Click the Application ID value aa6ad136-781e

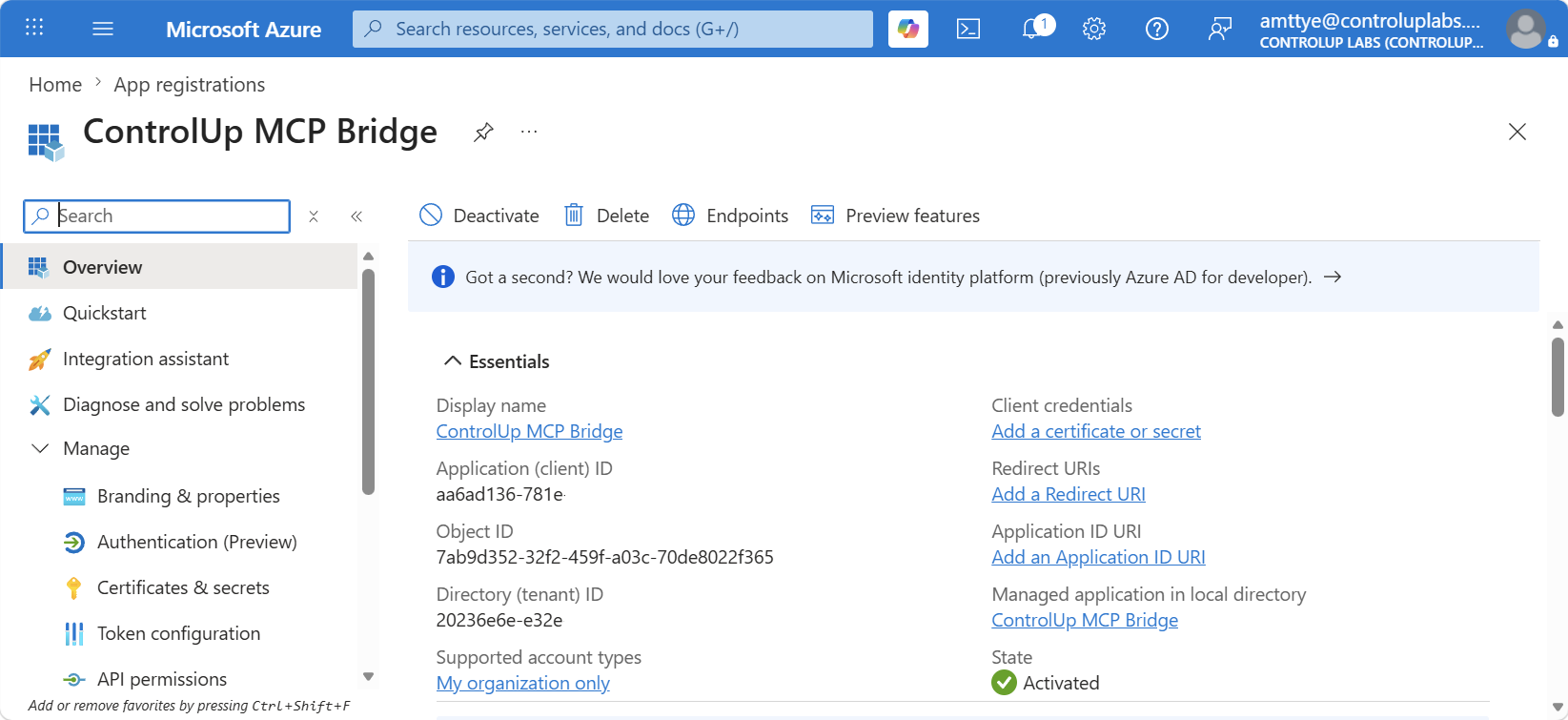(x=500, y=494)
